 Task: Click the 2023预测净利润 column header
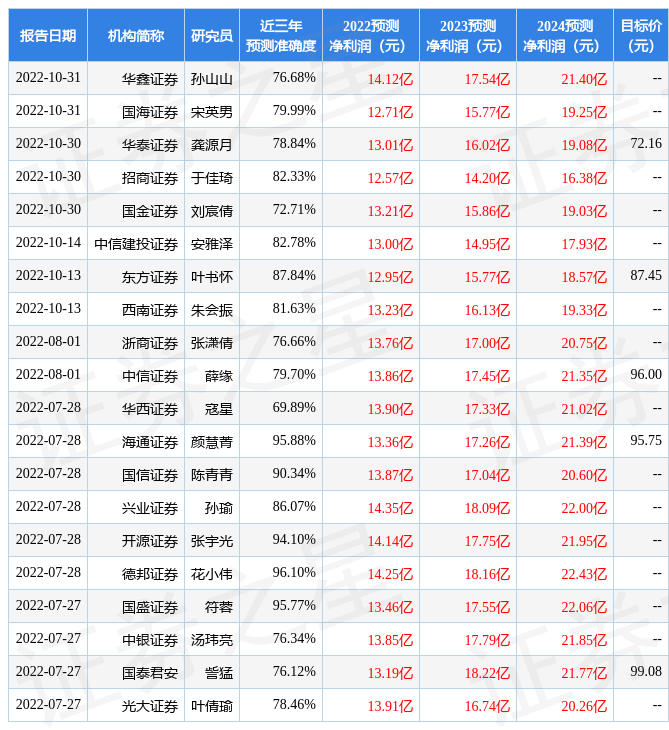click(468, 35)
